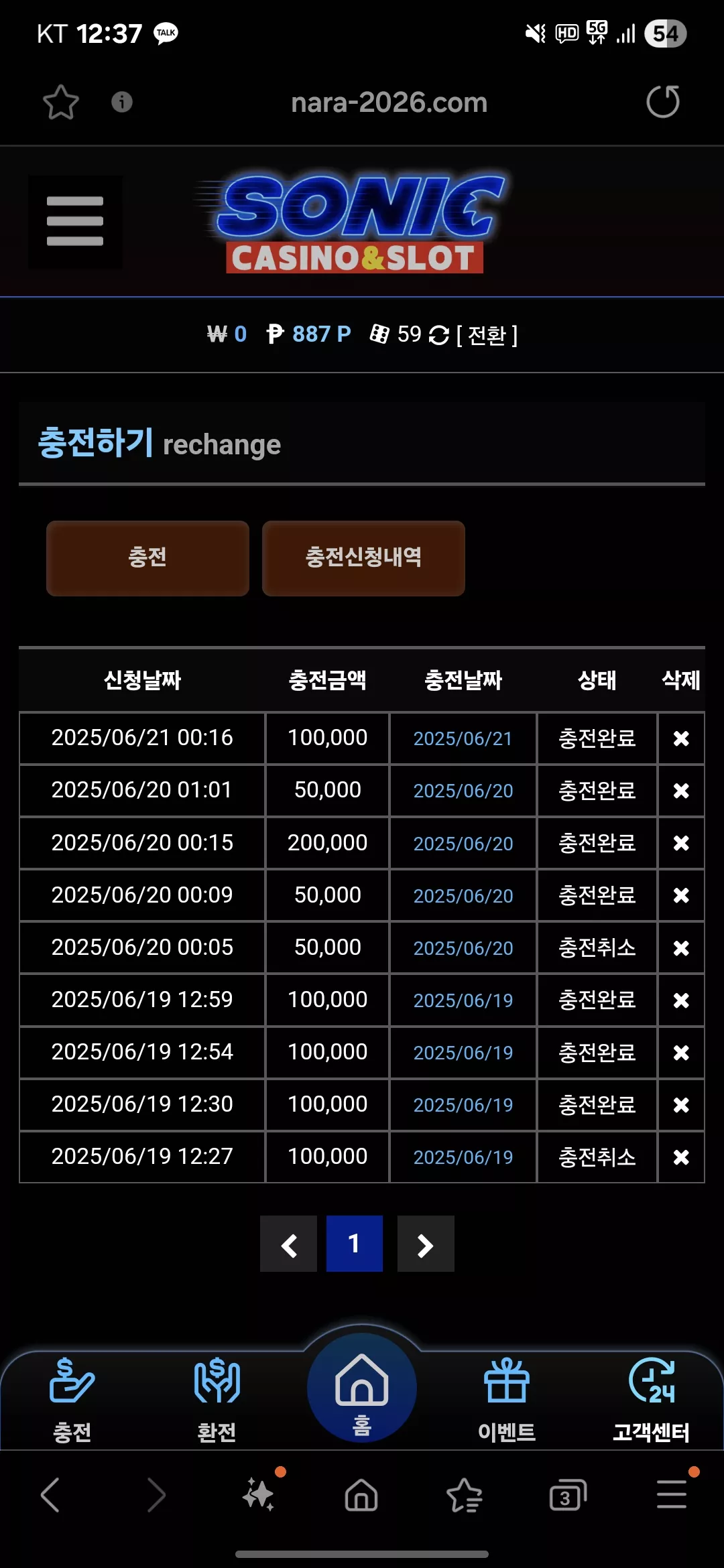Viewport: 724px width, 1568px height.
Task: Go to previous page arrow in pagination
Action: (288, 1244)
